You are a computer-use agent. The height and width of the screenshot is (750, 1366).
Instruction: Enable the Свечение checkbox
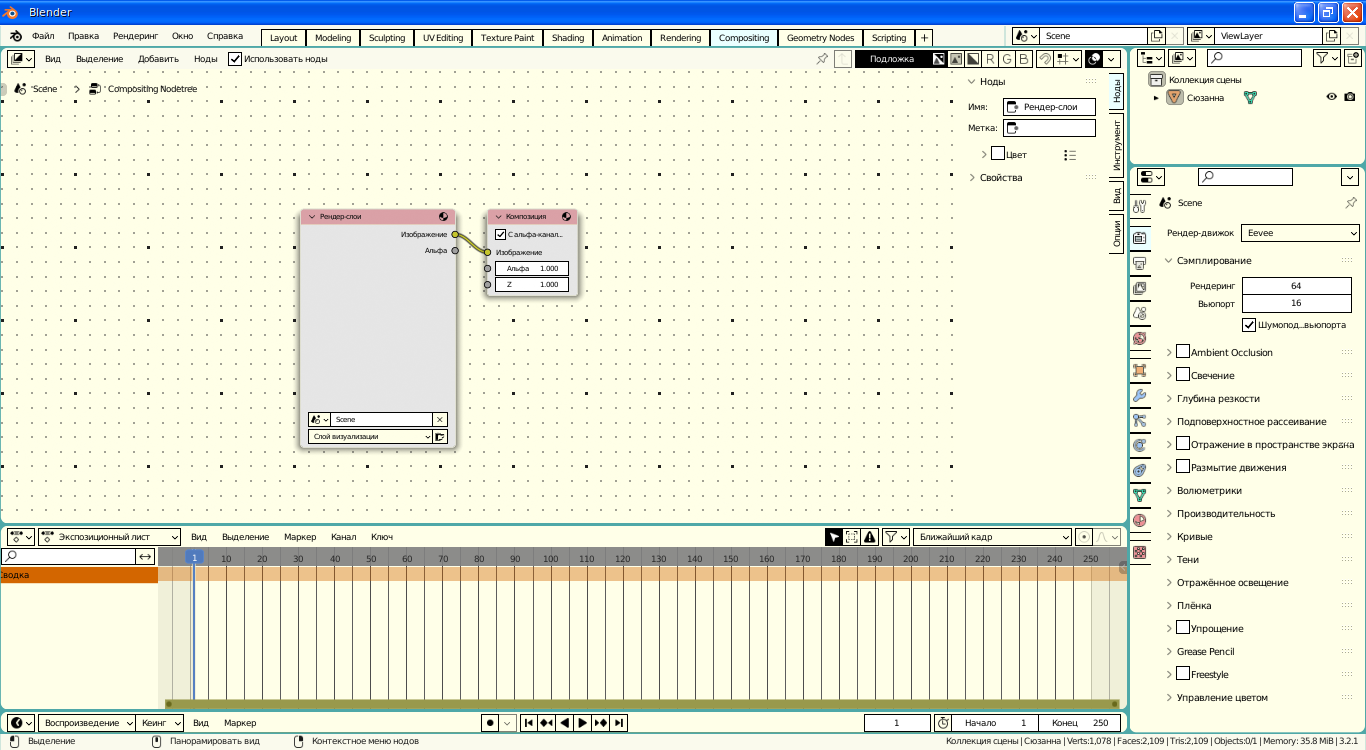click(1183, 375)
